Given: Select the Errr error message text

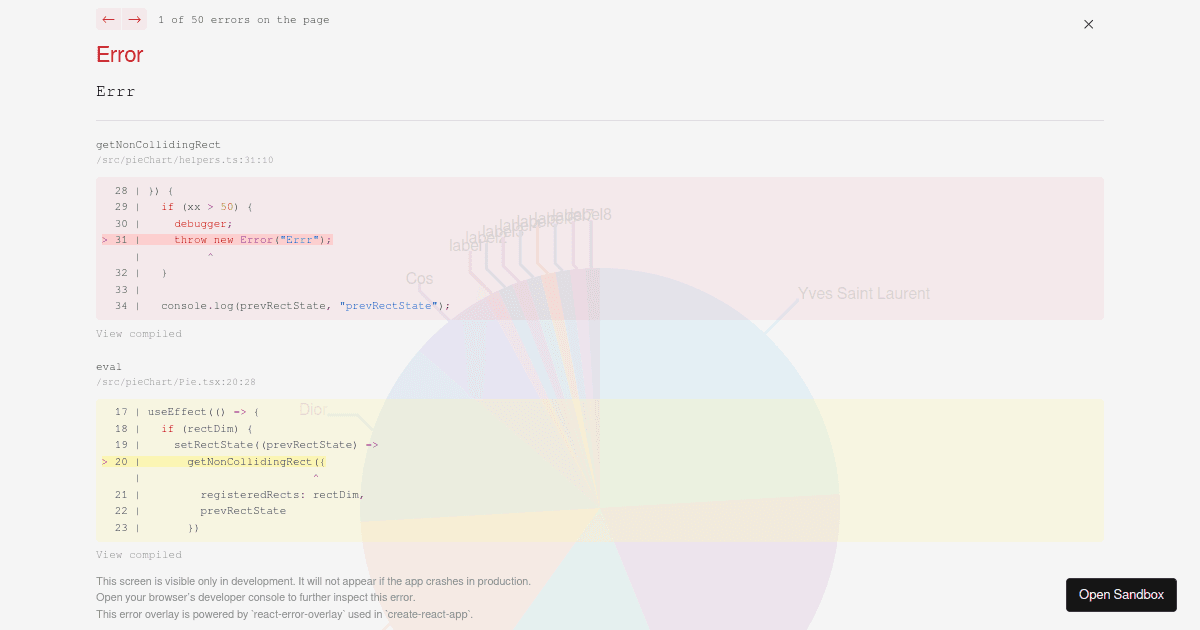Looking at the screenshot, I should point(115,91).
